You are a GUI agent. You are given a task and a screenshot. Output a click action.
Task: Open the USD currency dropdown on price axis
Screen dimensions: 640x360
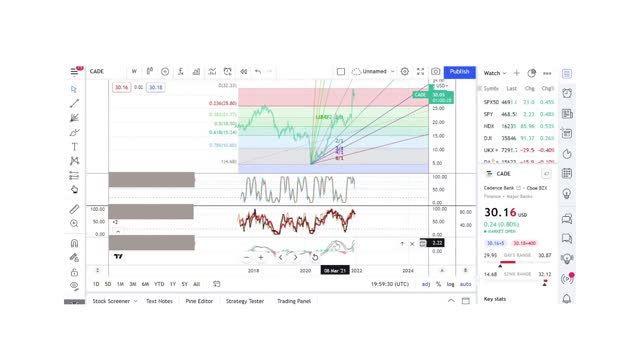tap(442, 86)
